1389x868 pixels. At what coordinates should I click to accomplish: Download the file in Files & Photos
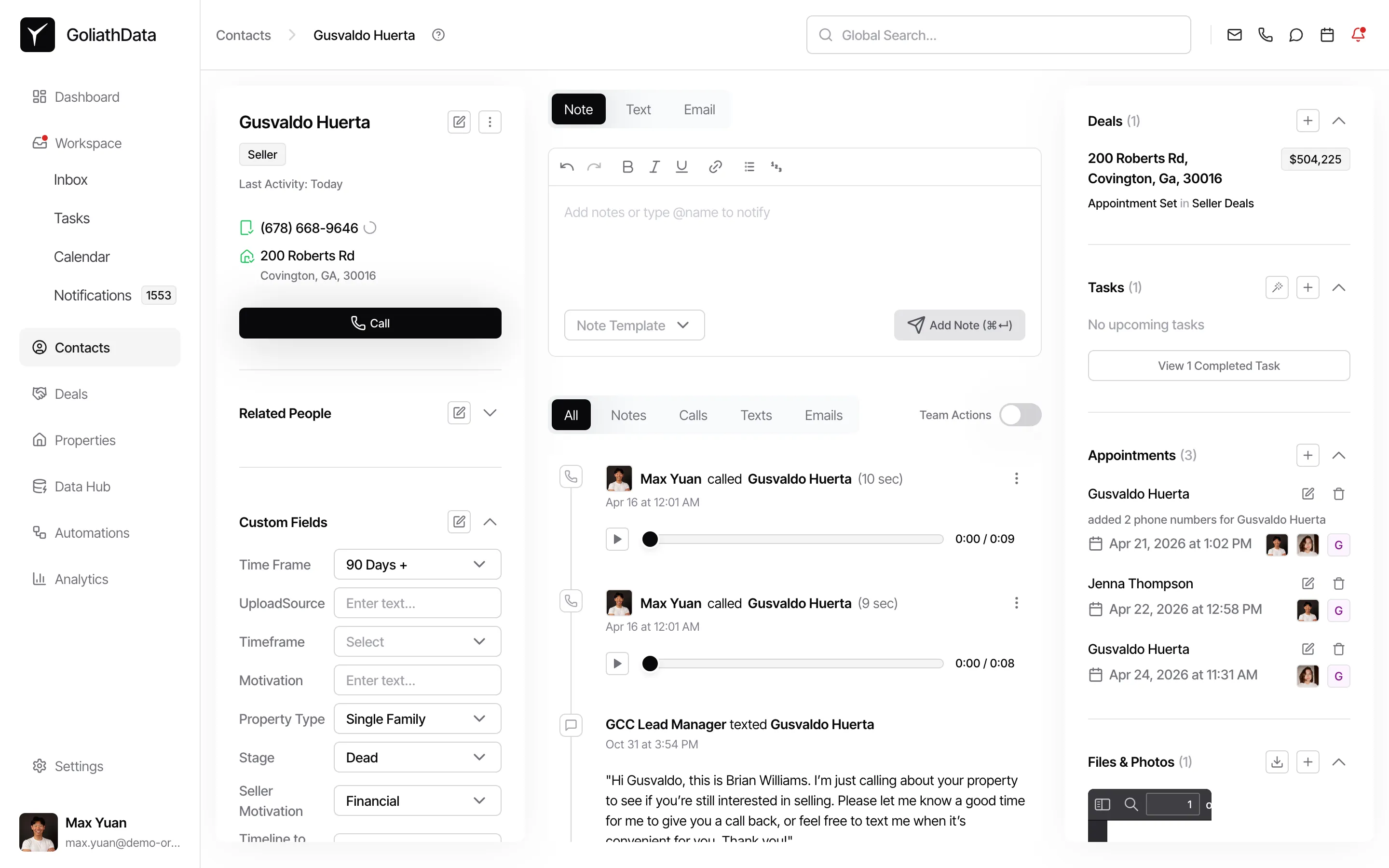(1277, 762)
